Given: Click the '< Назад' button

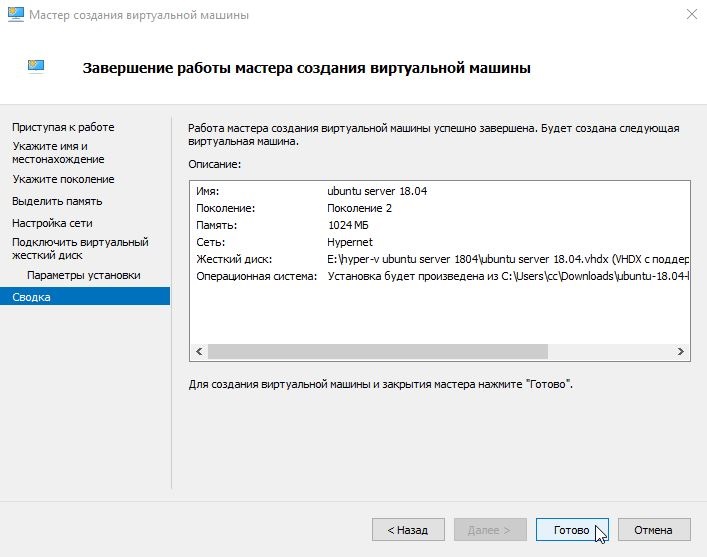Looking at the screenshot, I should pos(408,529).
